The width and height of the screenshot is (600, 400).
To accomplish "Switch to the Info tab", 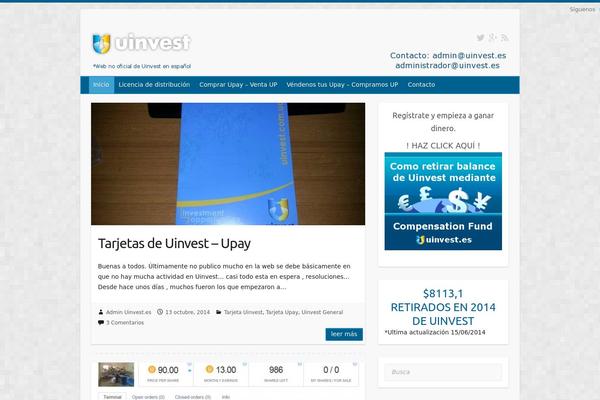I will click(x=226, y=397).
